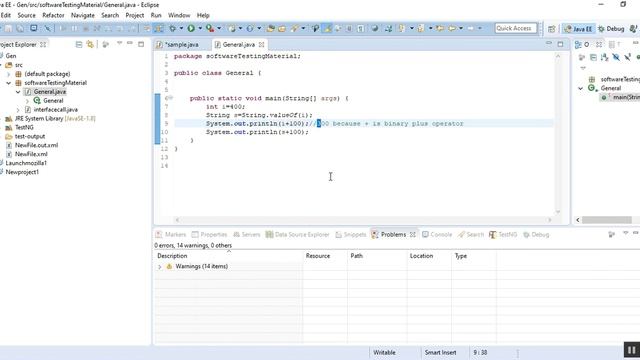Close the Problems view tab
This screenshot has height=360, width=640.
(x=413, y=235)
